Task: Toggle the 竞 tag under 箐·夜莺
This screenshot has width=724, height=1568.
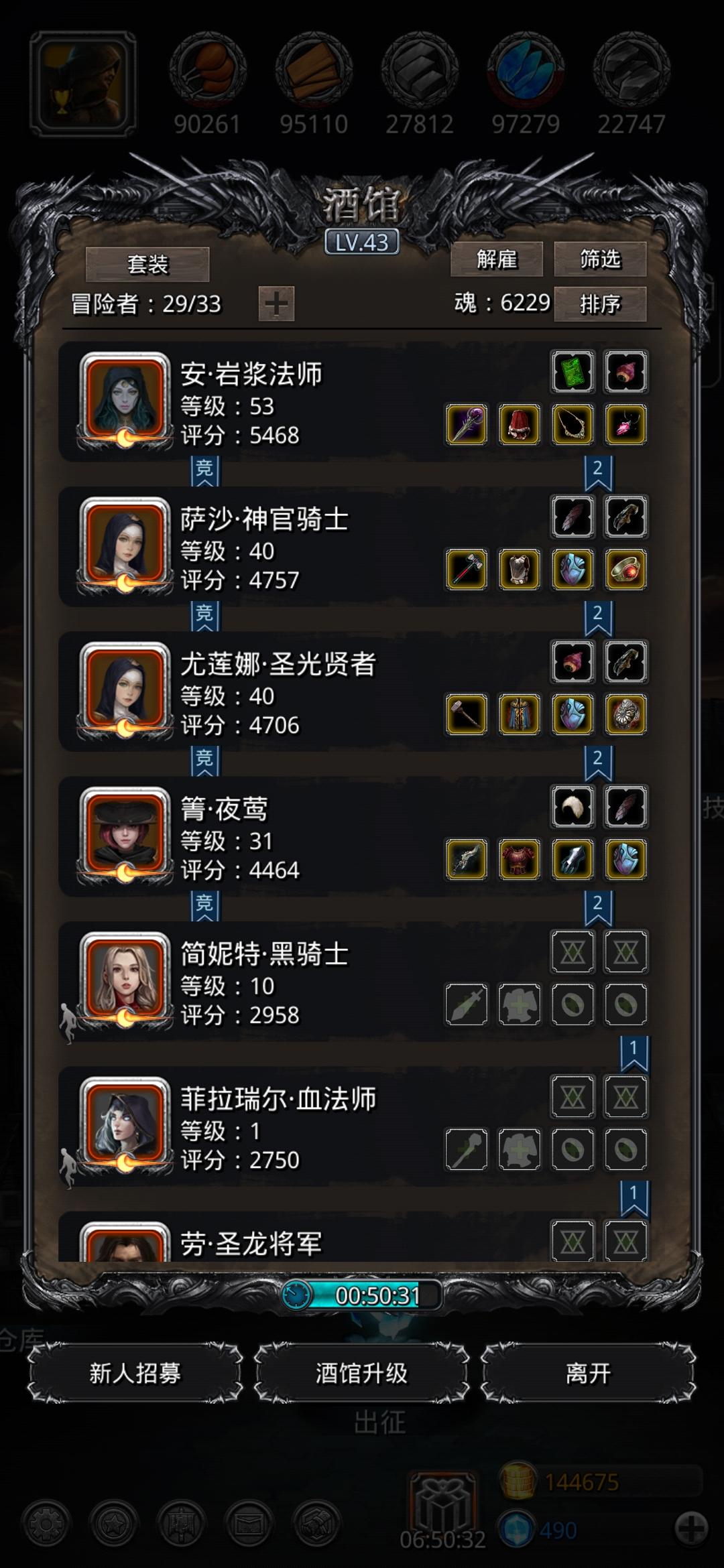Action: tap(204, 906)
